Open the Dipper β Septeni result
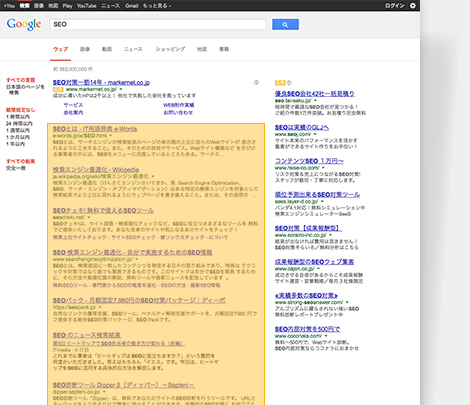This screenshot has width=470, height=405. [x=124, y=385]
